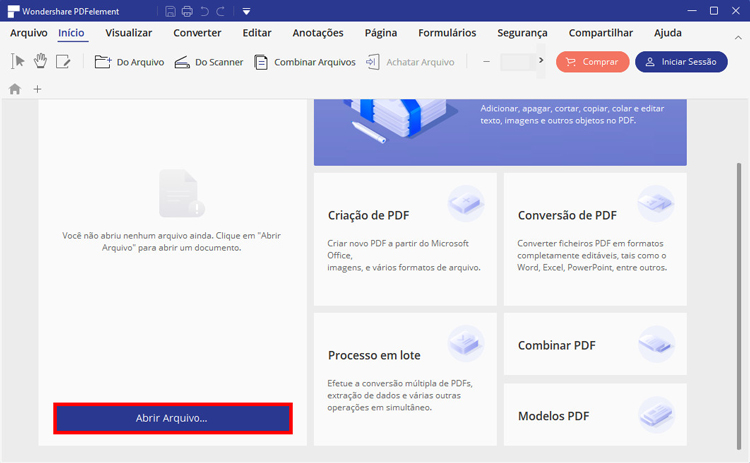Click the Redo arrow icon

pyautogui.click(x=221, y=11)
